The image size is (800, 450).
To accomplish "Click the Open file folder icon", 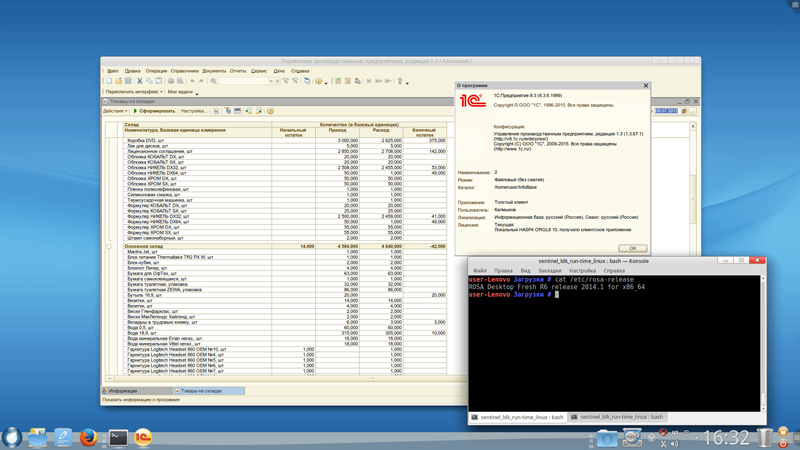I will coord(118,81).
